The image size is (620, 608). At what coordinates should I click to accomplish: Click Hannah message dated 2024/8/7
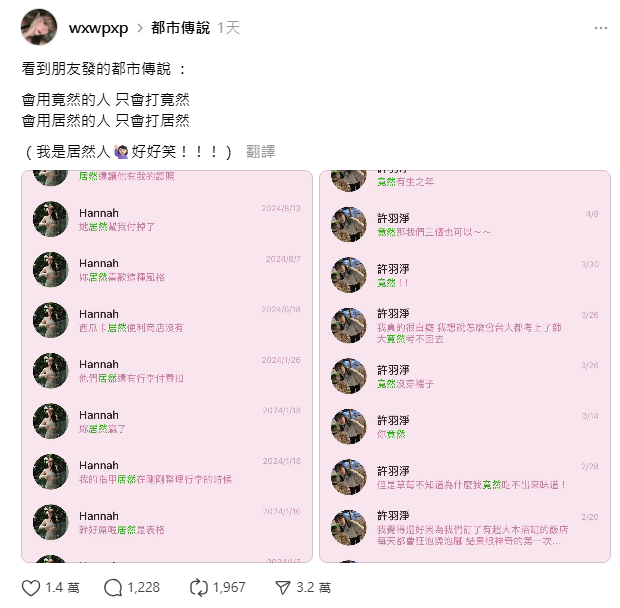point(167,270)
